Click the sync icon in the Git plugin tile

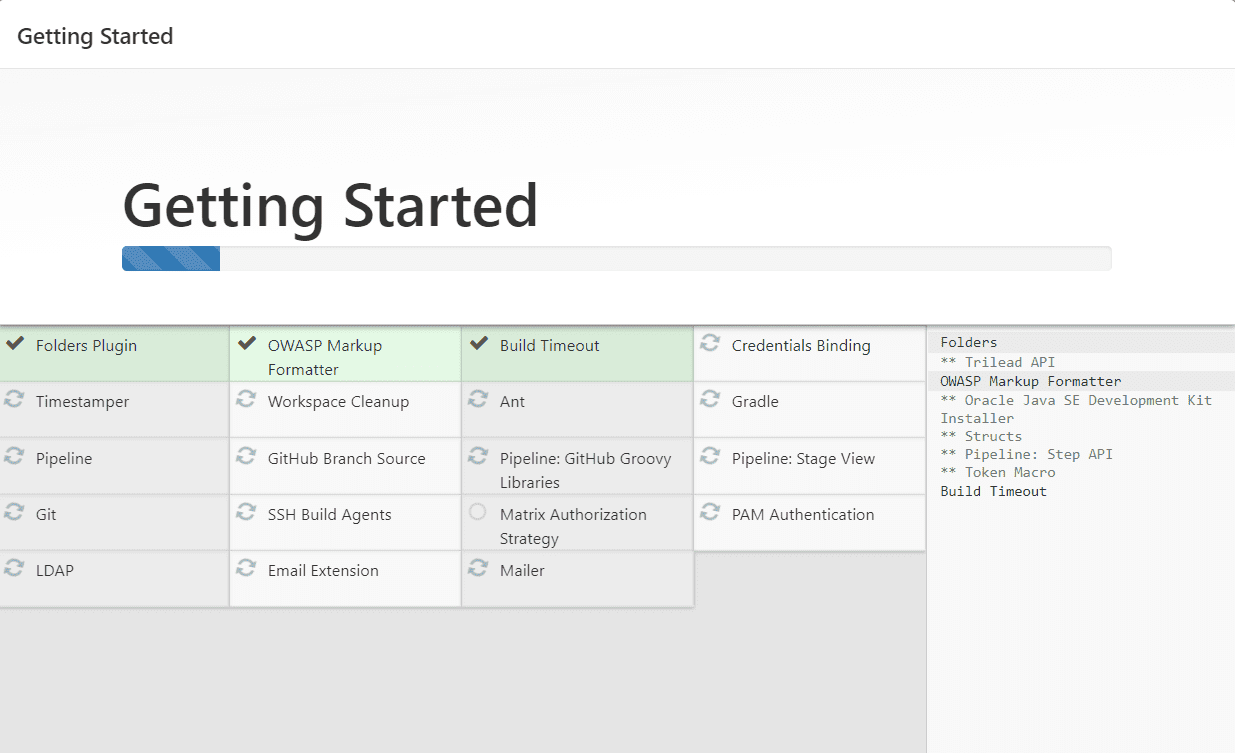[14, 512]
